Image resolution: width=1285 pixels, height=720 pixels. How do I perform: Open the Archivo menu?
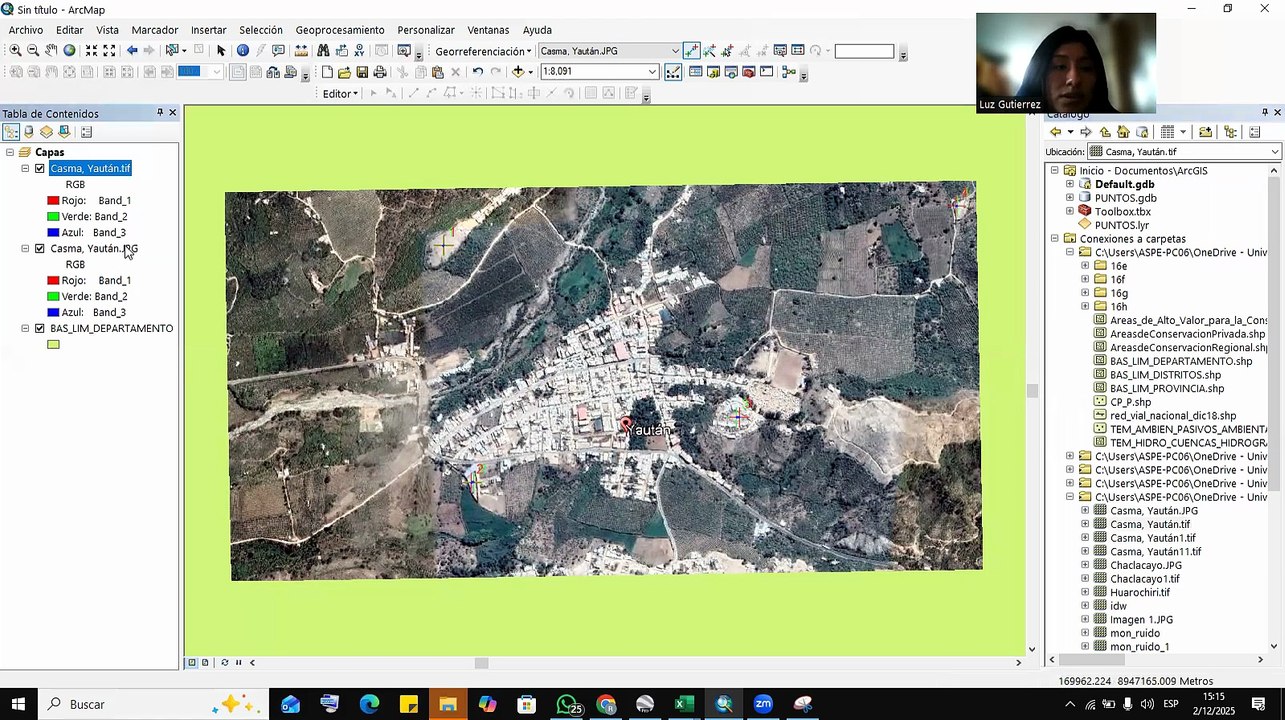[26, 30]
